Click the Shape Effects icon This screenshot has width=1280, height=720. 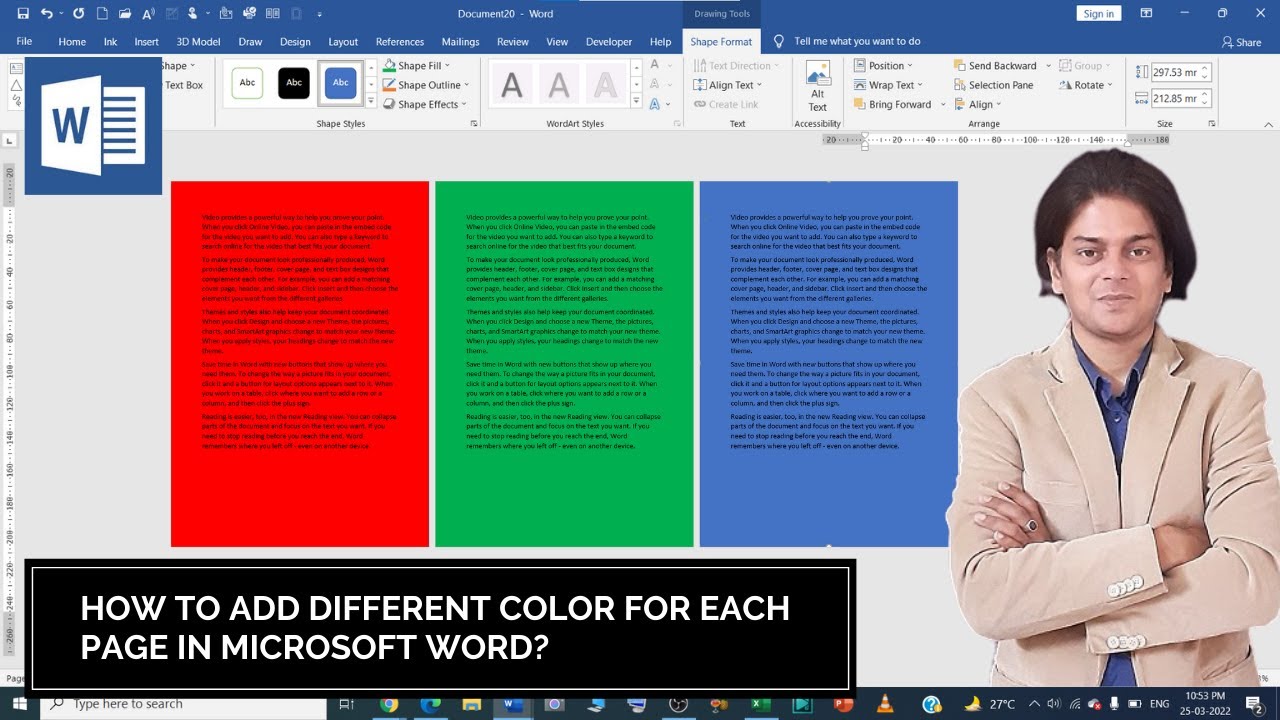click(x=389, y=104)
